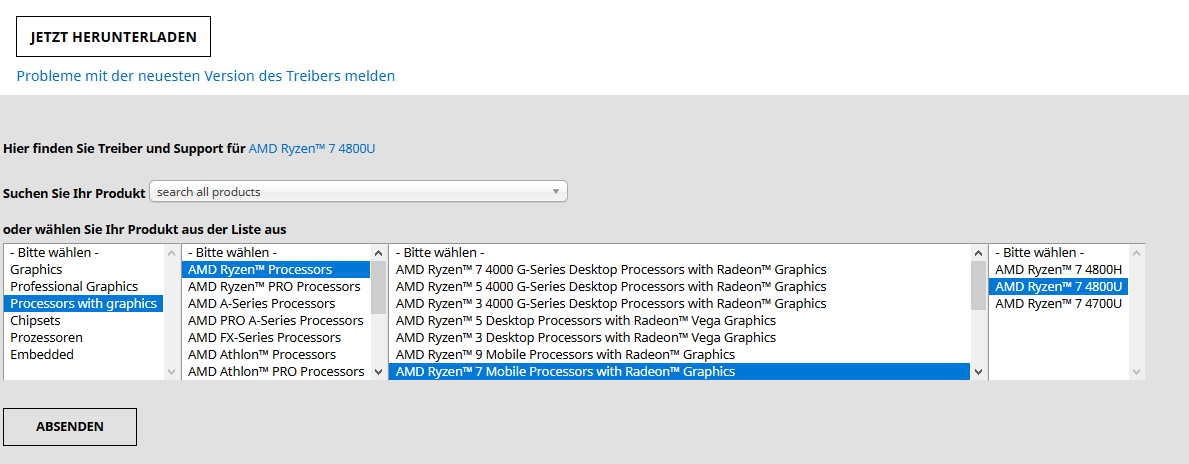Select AMD Ryzen™ 7 4800H model
This screenshot has width=1189, height=464.
(1059, 269)
